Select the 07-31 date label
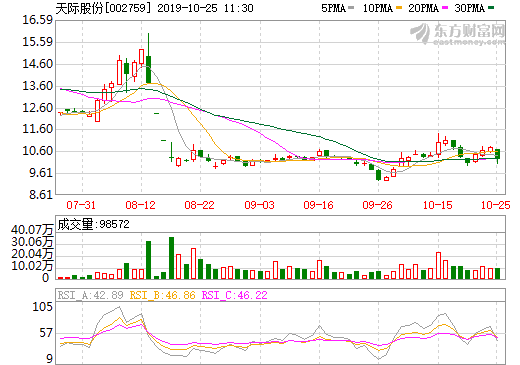The width and height of the screenshot is (520, 365). [81, 205]
